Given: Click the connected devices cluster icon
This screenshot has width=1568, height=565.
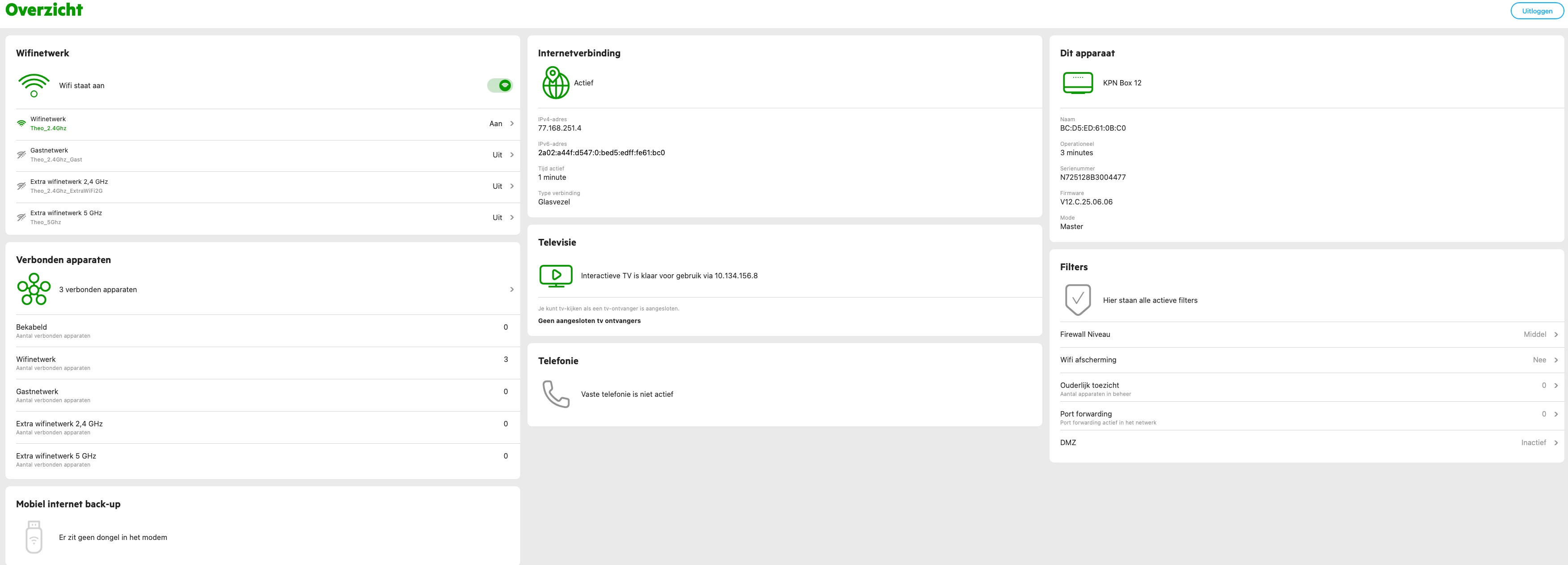Looking at the screenshot, I should point(34,289).
